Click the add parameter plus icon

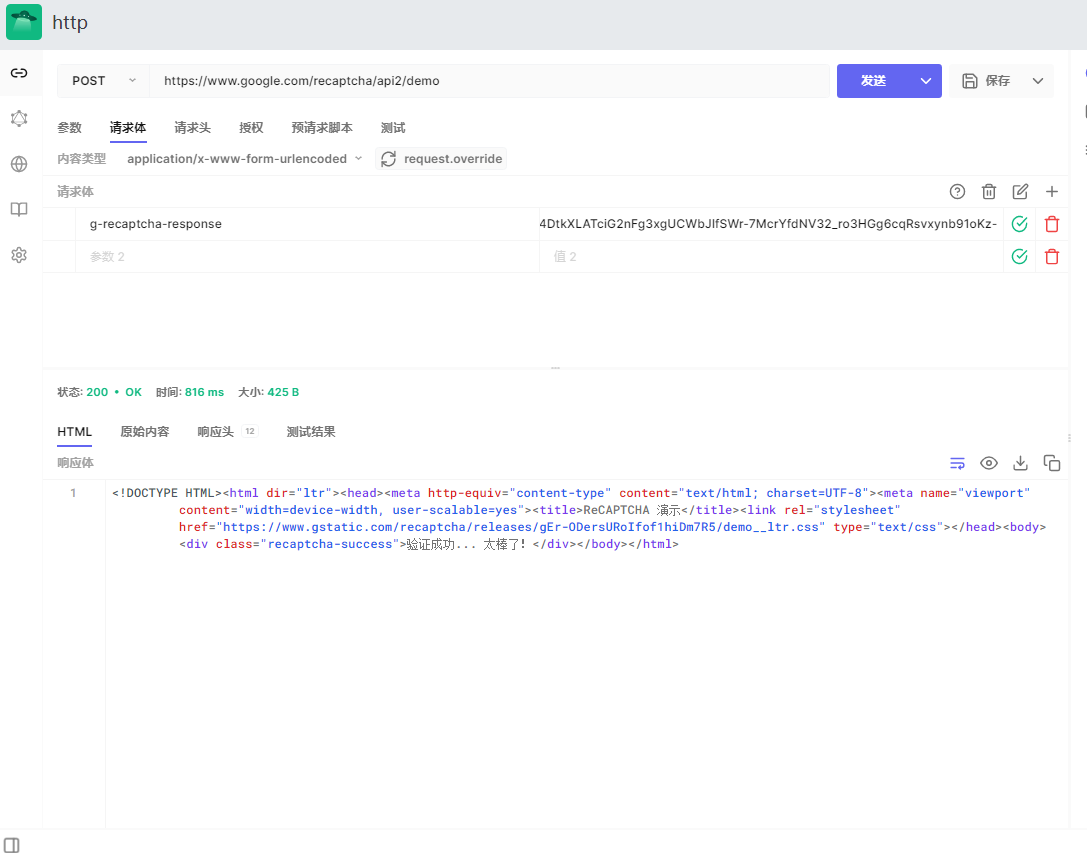pyautogui.click(x=1051, y=192)
